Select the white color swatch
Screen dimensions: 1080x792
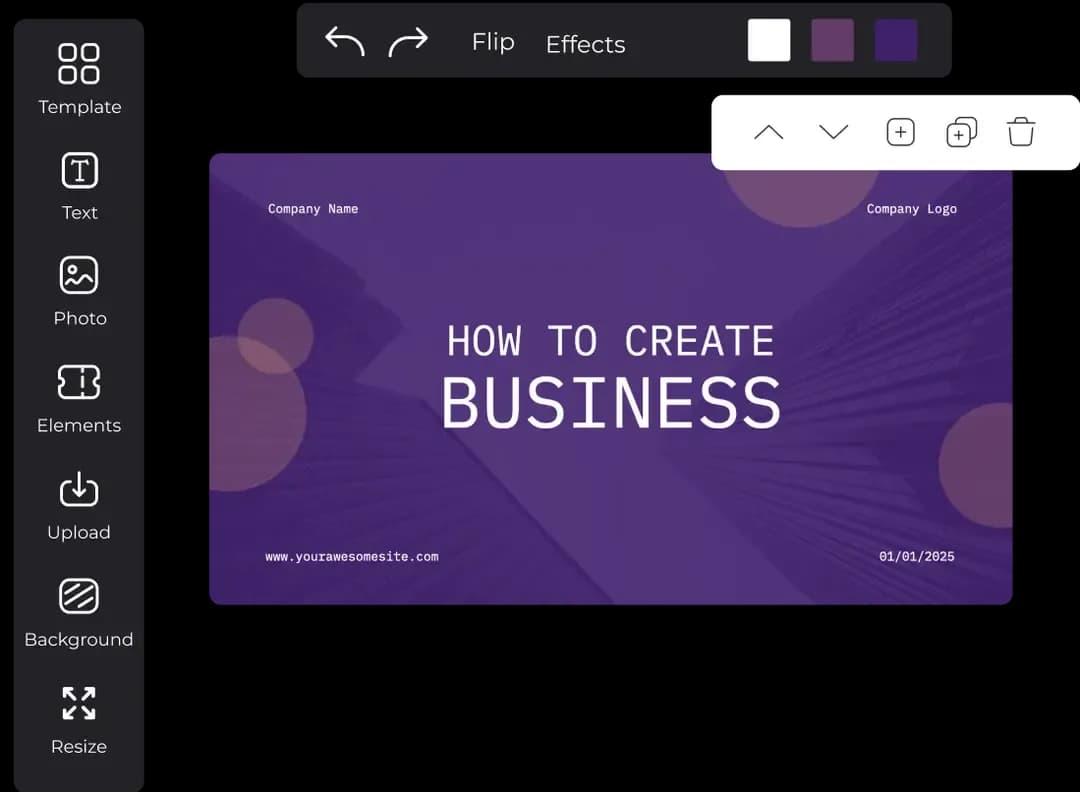(769, 41)
